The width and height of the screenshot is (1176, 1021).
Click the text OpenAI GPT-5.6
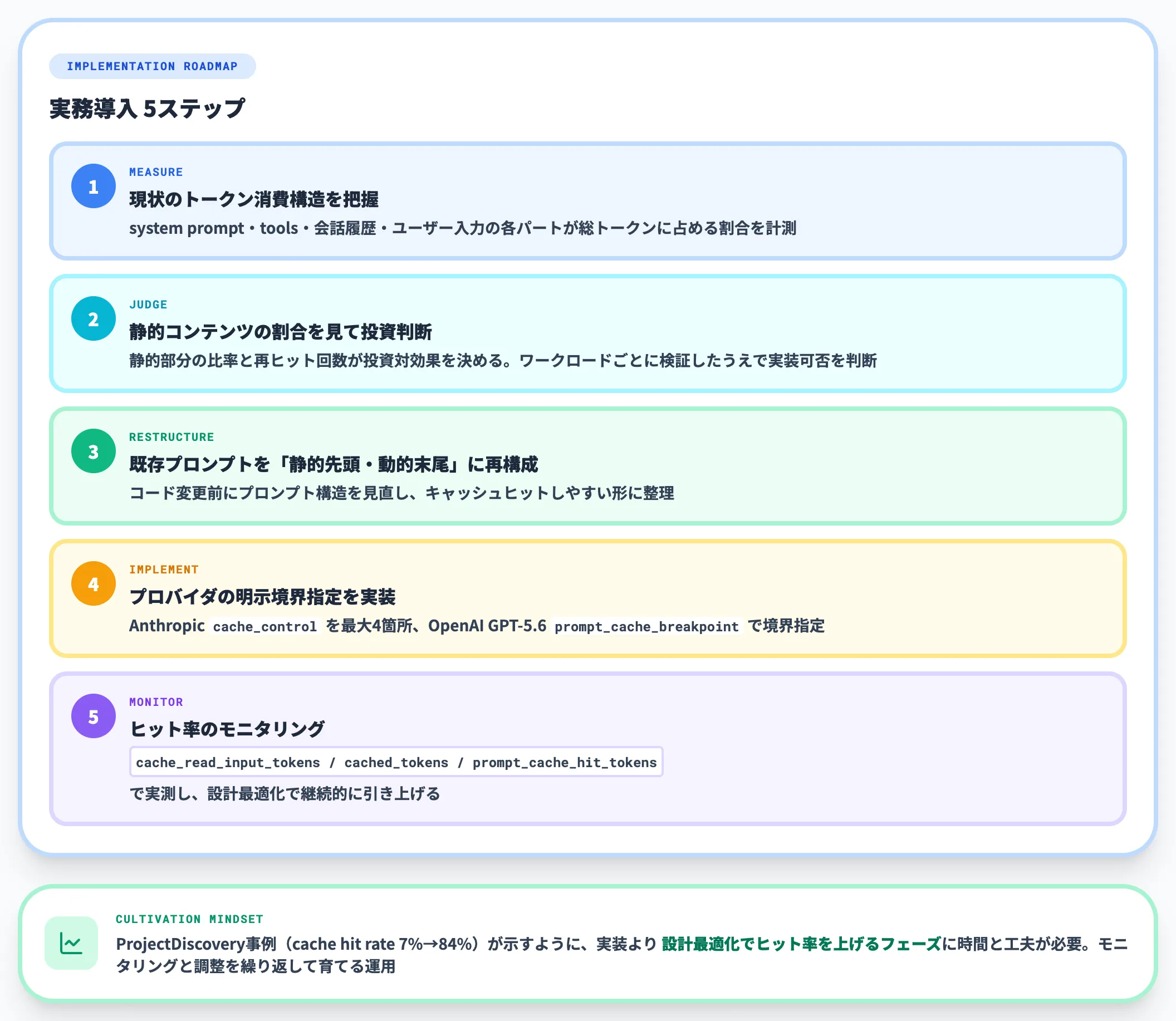[487, 626]
